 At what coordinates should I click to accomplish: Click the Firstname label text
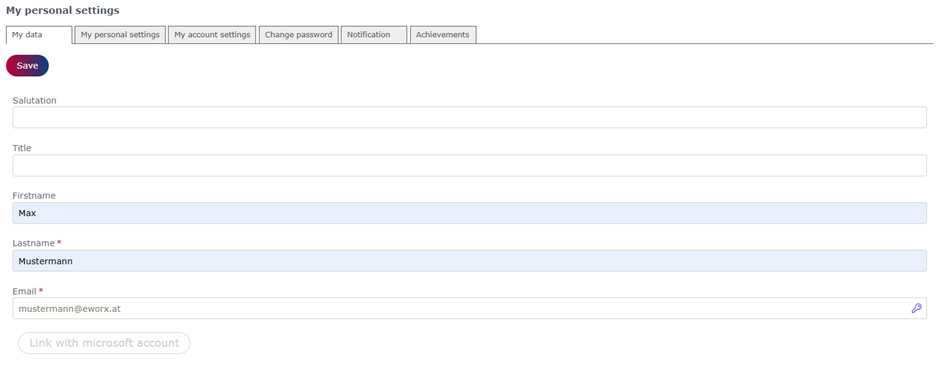coord(34,196)
